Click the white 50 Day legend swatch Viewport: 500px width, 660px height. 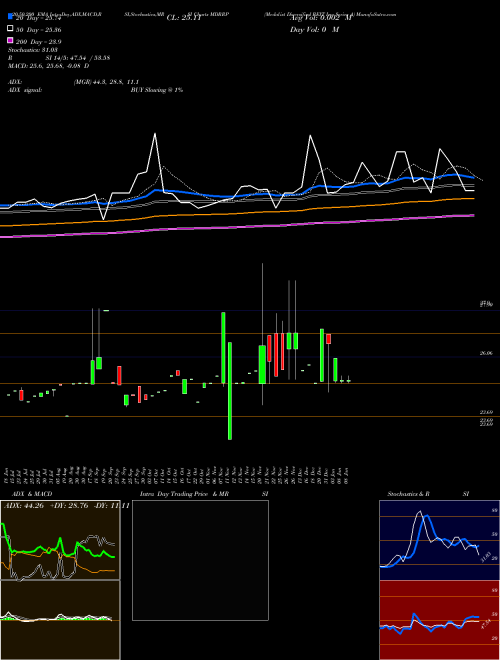pos(10,29)
